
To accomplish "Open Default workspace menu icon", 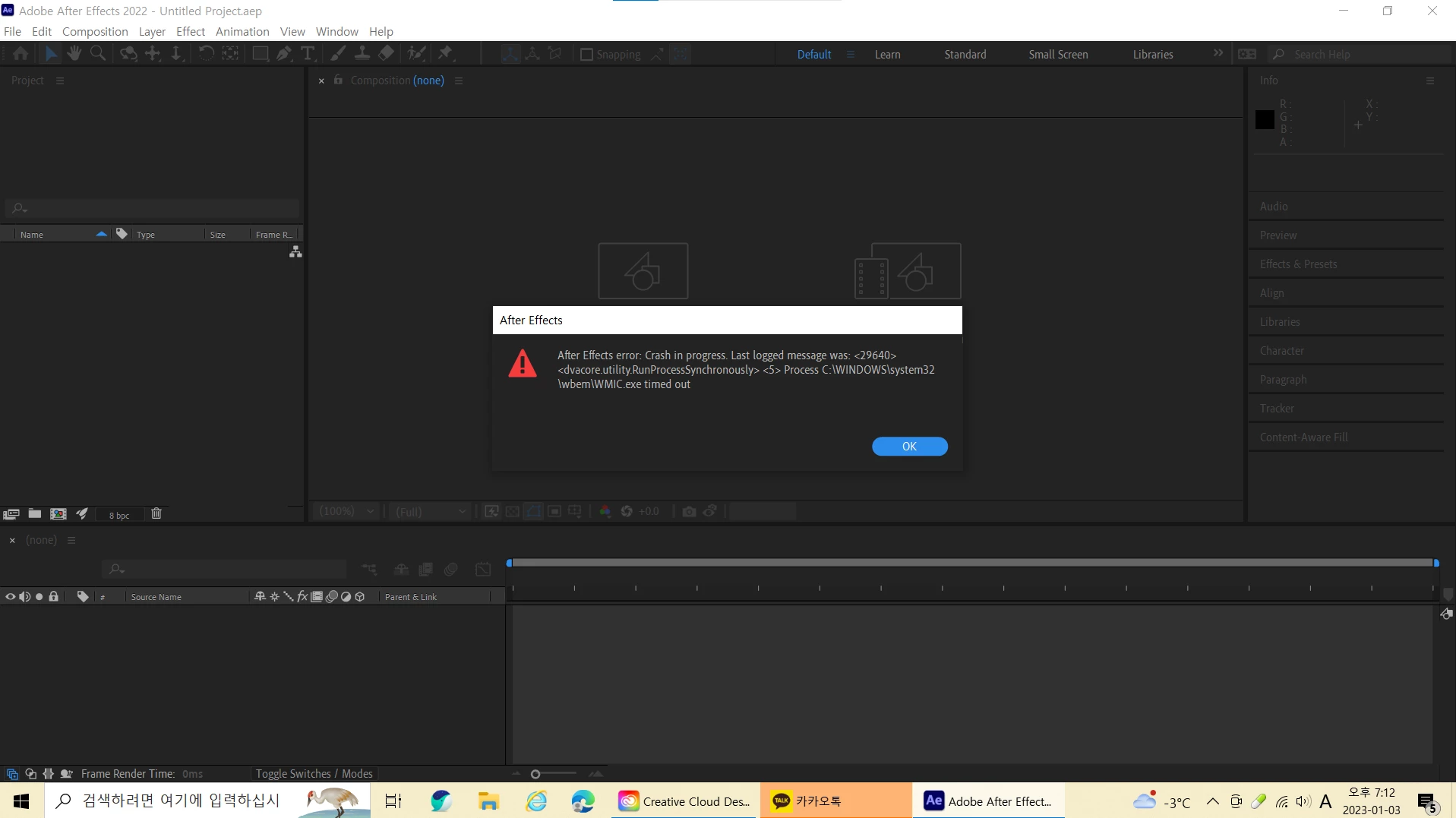I will tap(851, 55).
